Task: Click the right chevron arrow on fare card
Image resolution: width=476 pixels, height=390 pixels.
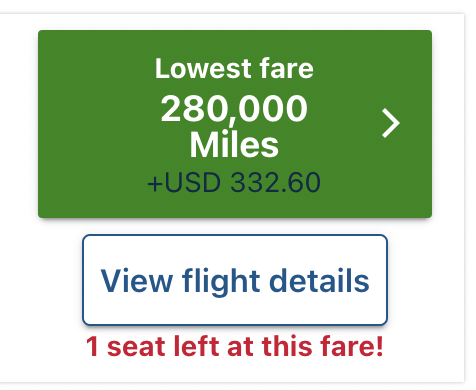Action: [391, 123]
